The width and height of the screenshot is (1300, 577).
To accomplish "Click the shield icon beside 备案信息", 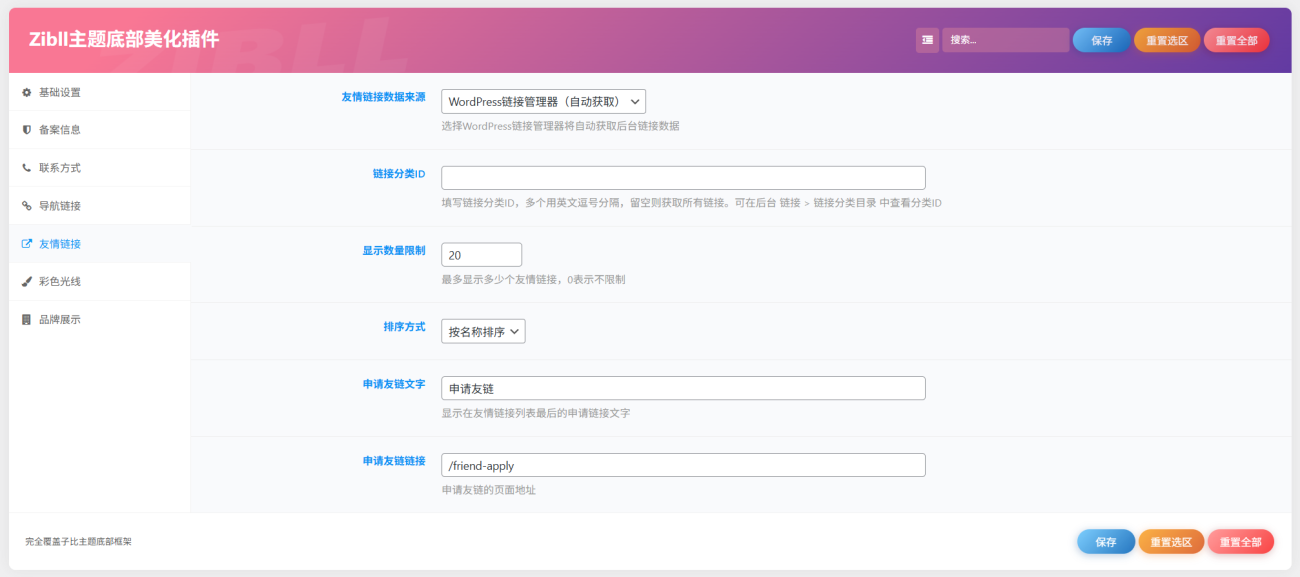I will click(27, 130).
